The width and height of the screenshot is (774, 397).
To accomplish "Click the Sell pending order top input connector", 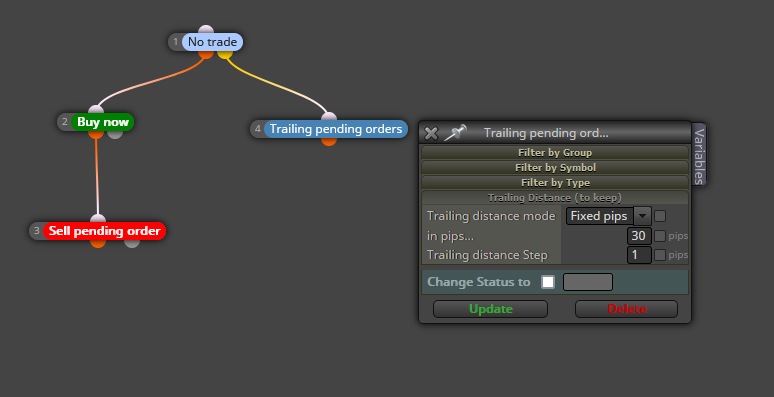I will coord(98,219).
